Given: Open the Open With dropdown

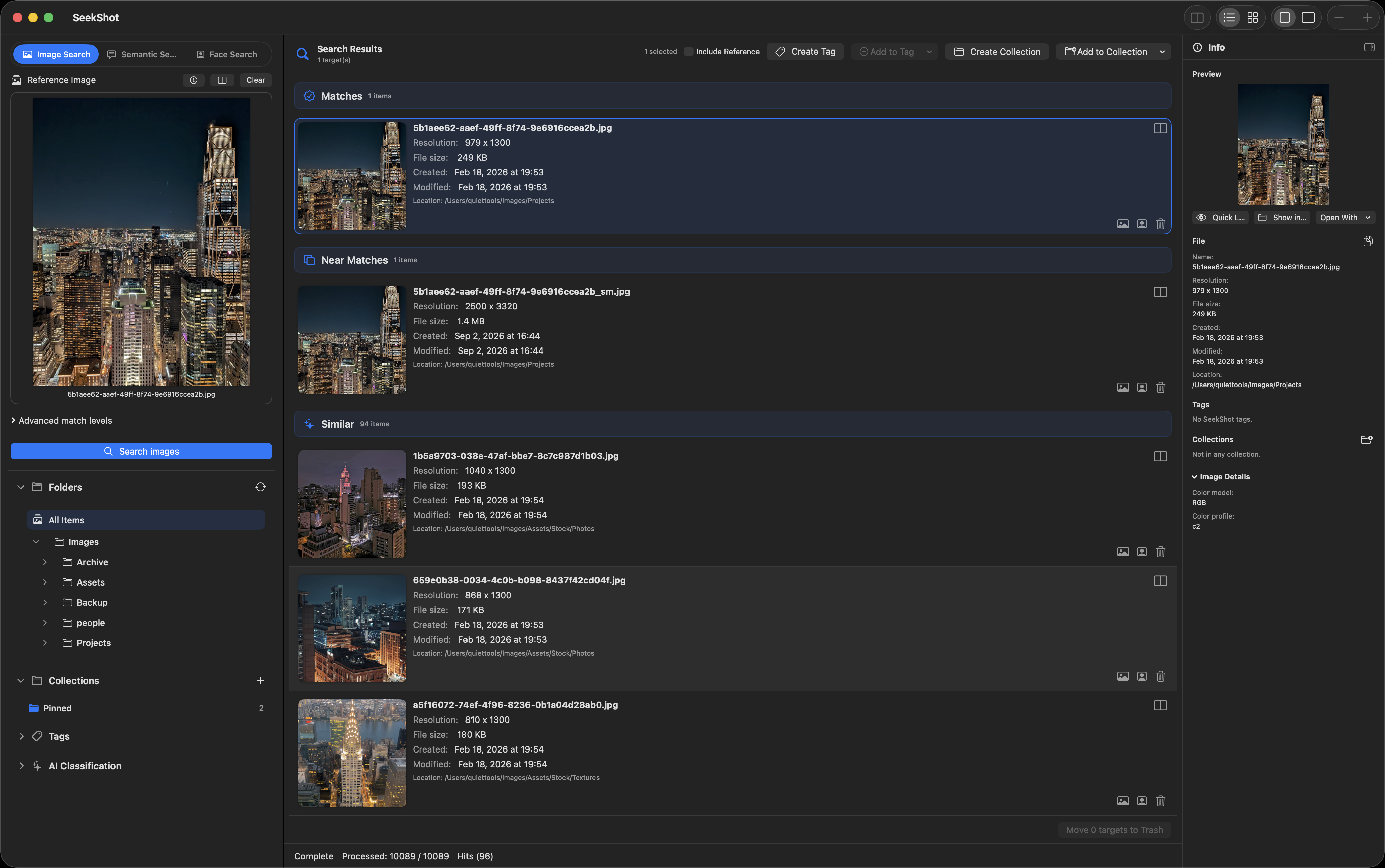Looking at the screenshot, I should point(1345,218).
